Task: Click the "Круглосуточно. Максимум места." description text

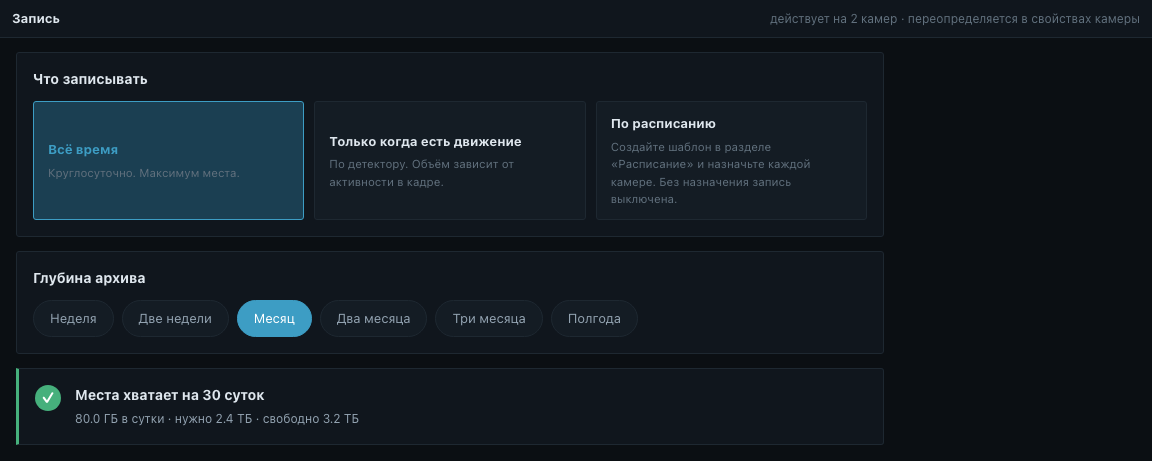Action: click(x=144, y=174)
